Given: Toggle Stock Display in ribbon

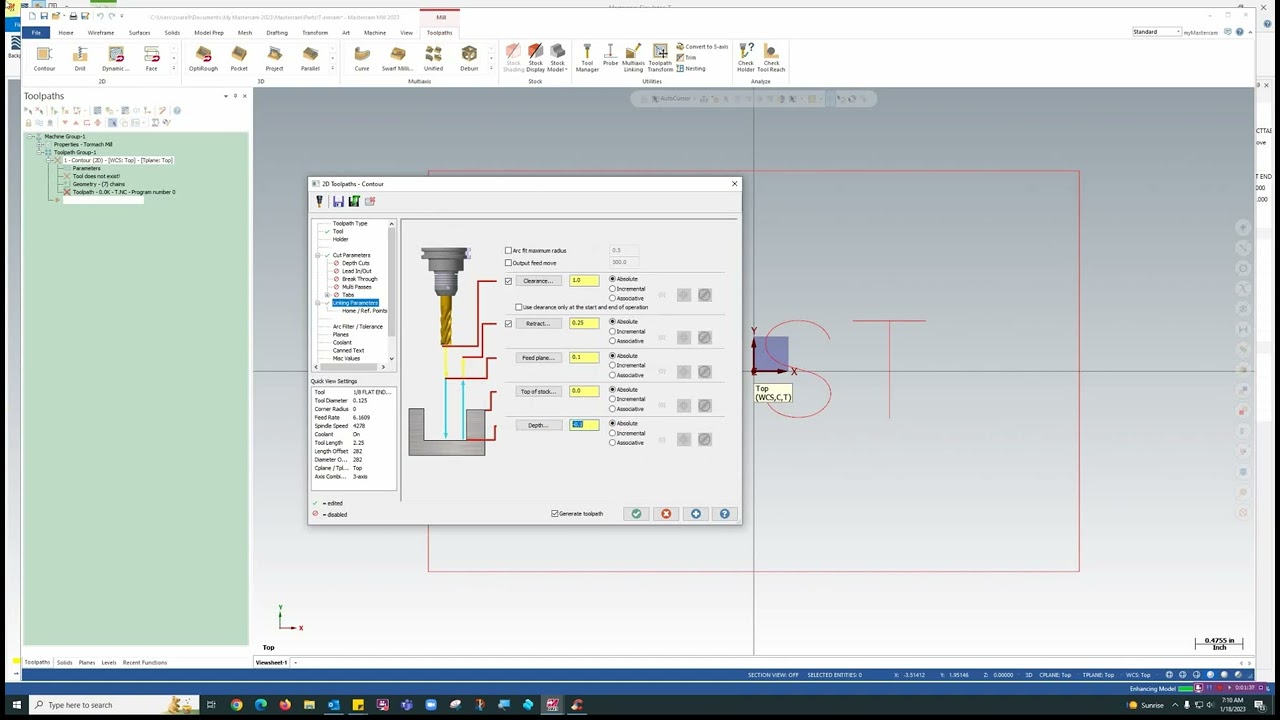Looking at the screenshot, I should pos(536,58).
